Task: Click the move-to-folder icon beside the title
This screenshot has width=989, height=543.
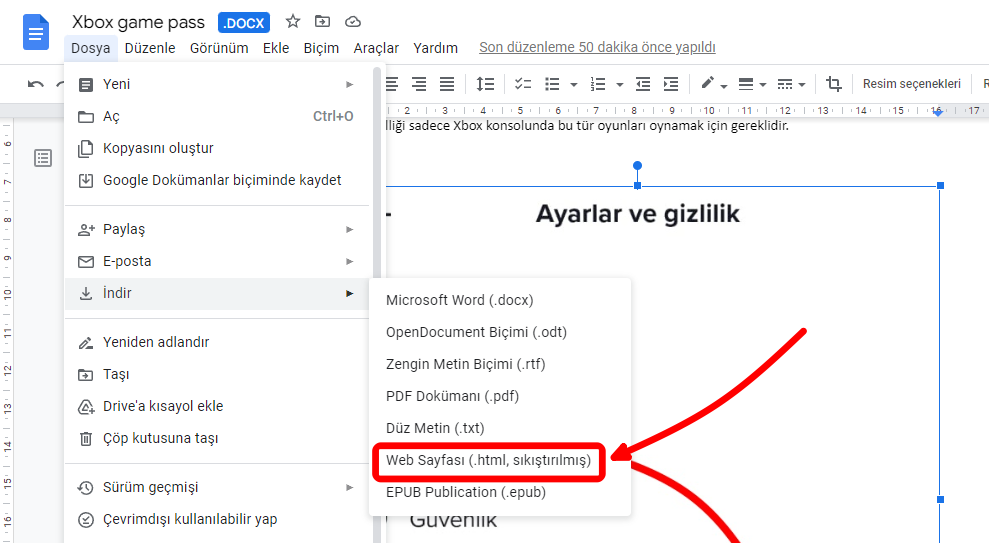Action: [x=322, y=21]
